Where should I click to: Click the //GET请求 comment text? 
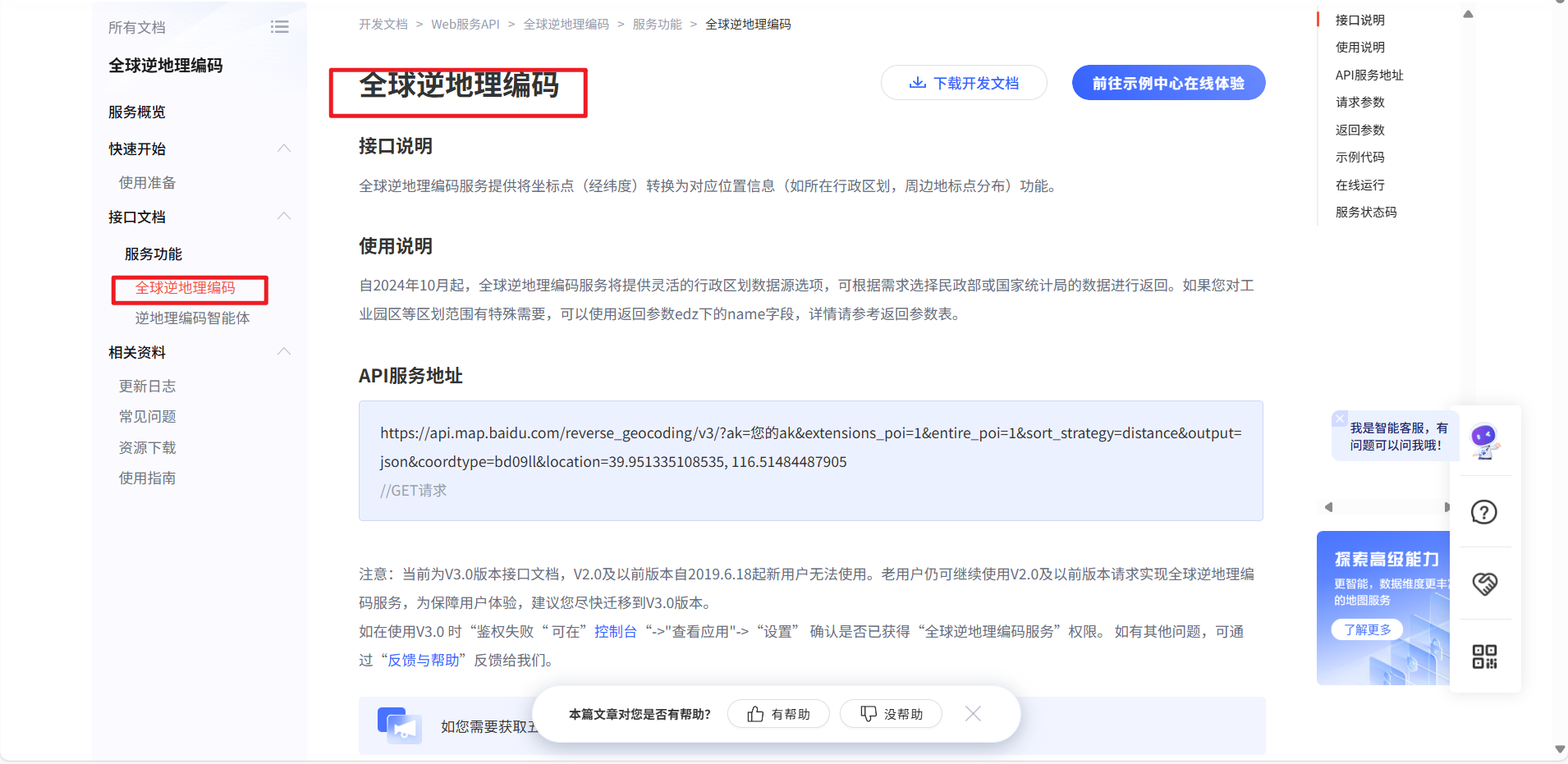pyautogui.click(x=414, y=491)
